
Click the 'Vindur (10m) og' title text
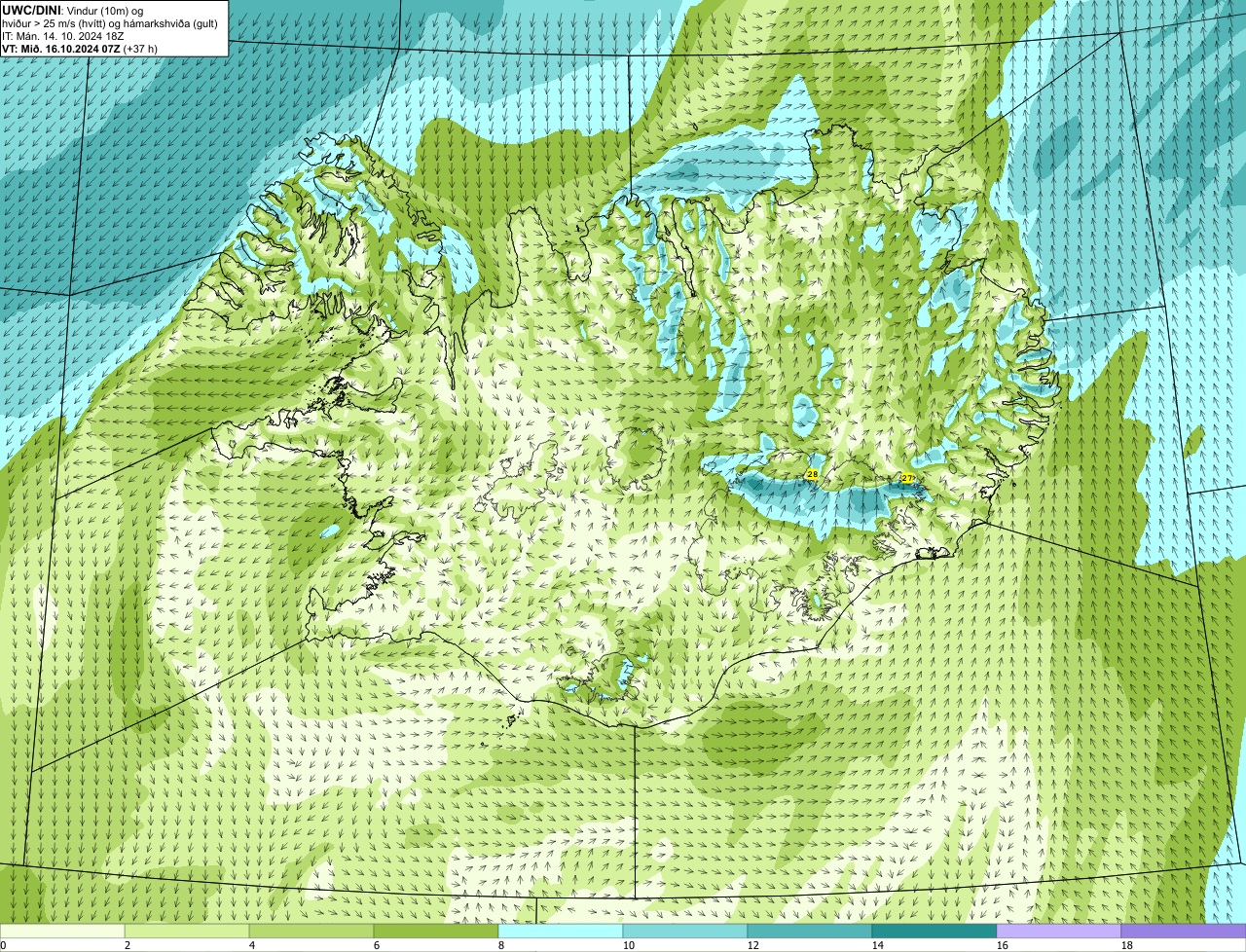pyautogui.click(x=104, y=10)
